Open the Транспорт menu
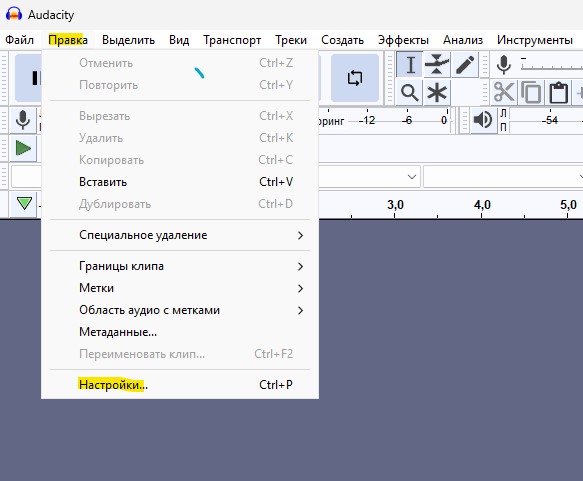 point(232,40)
